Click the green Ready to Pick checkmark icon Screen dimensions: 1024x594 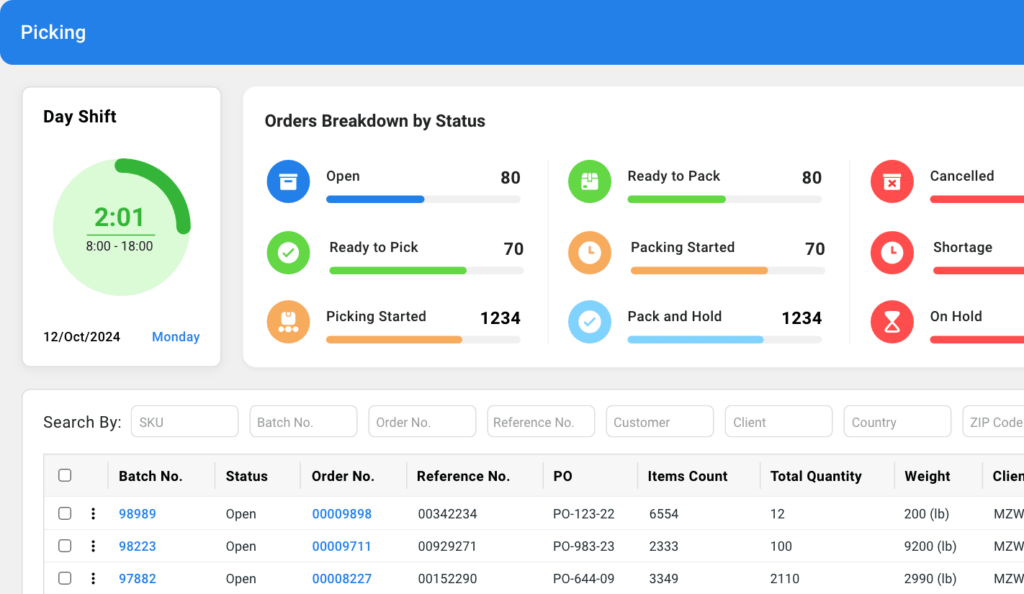coord(288,253)
